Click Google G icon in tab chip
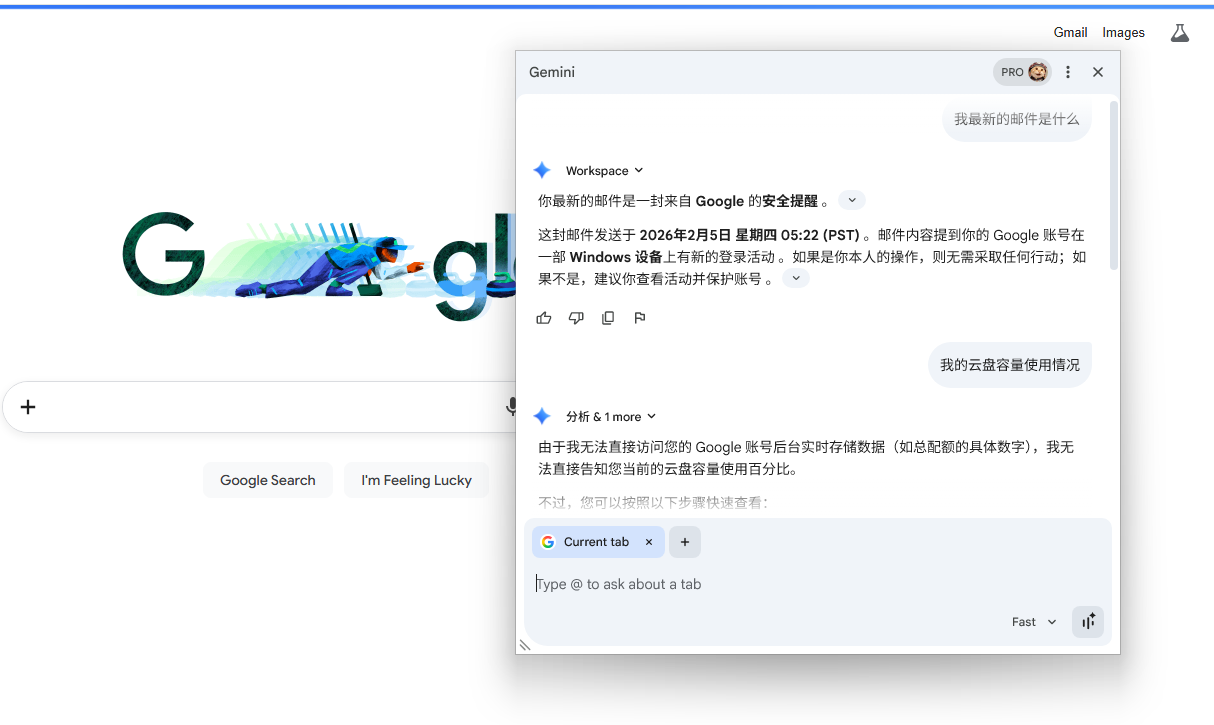1214x725 pixels. (548, 542)
